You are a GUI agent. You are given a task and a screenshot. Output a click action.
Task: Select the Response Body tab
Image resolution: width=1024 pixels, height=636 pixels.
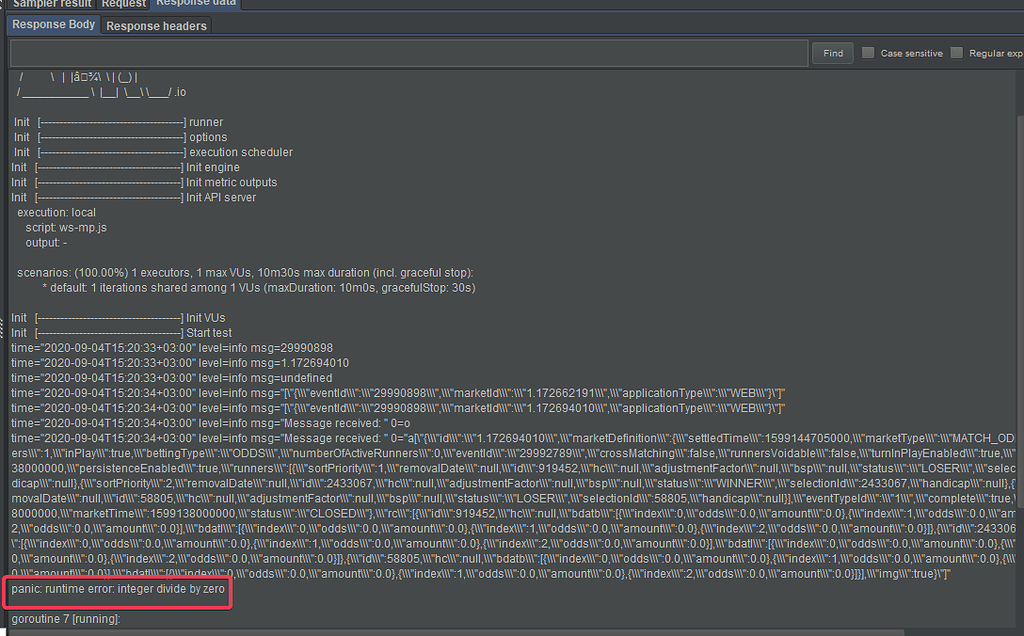(52, 24)
